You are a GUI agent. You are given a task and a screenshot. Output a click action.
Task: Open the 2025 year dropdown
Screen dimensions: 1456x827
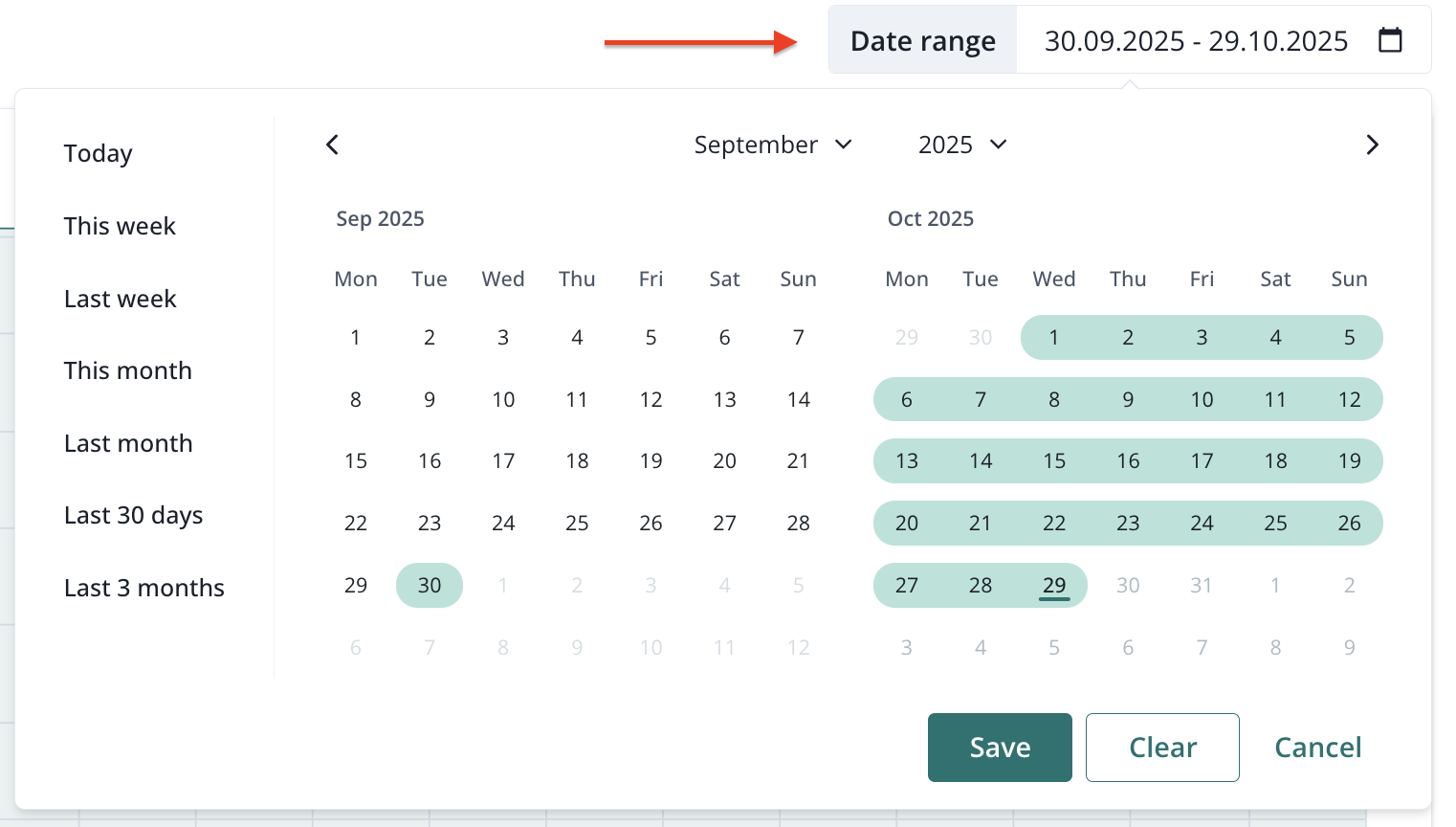(x=961, y=145)
